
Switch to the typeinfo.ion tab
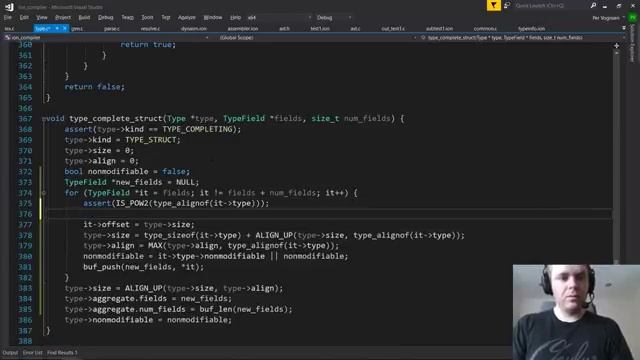(531, 29)
